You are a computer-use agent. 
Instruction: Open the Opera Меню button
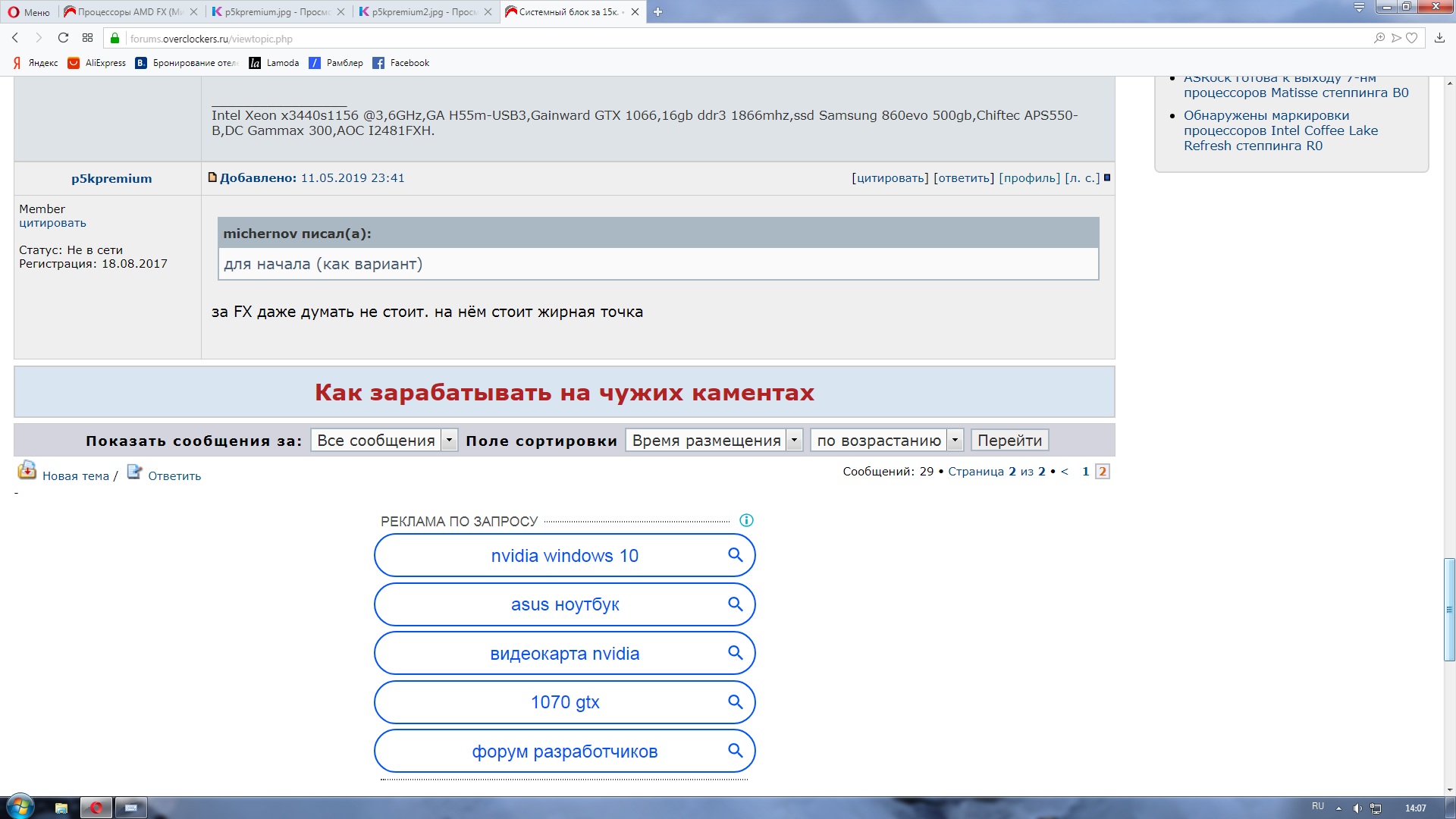point(29,11)
